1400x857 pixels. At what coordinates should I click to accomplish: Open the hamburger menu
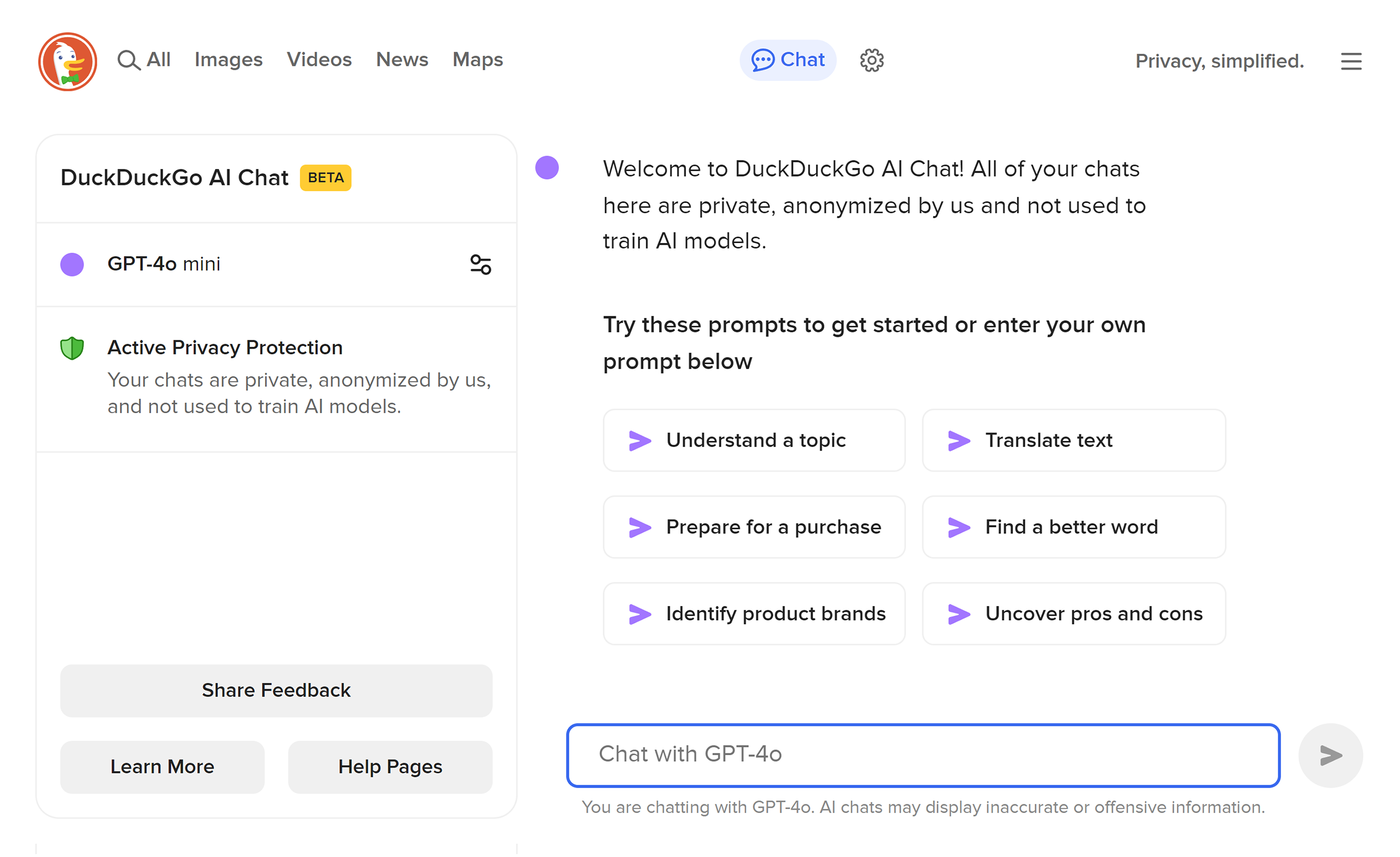[1351, 62]
